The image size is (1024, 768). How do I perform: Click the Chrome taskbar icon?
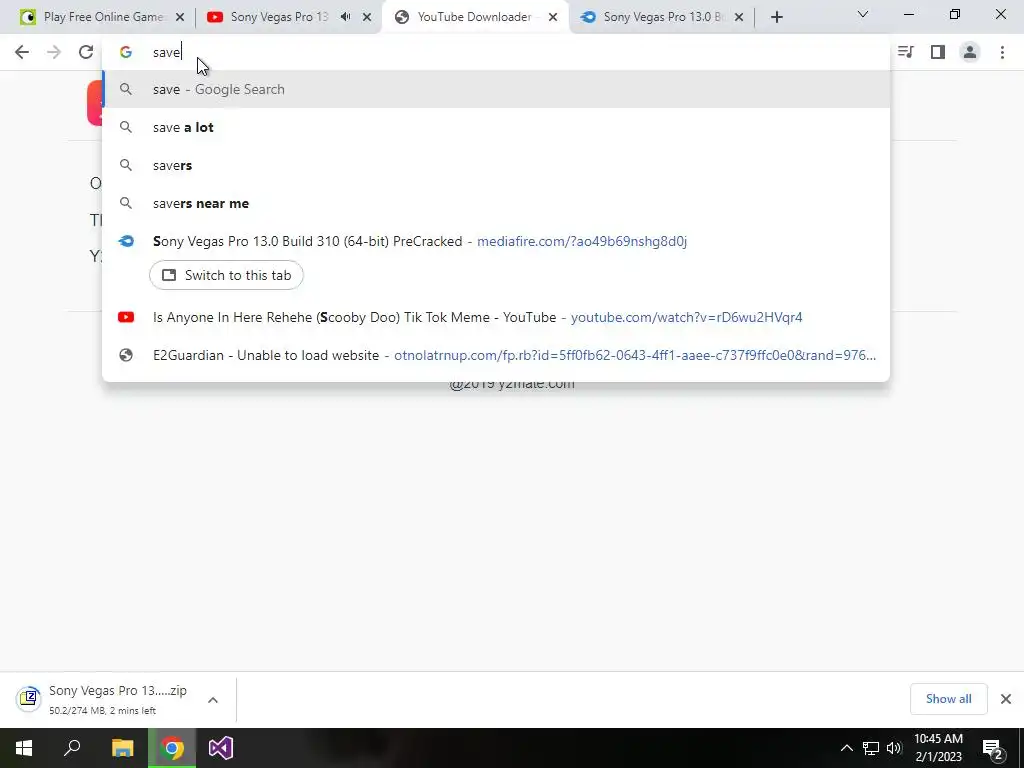pos(172,748)
